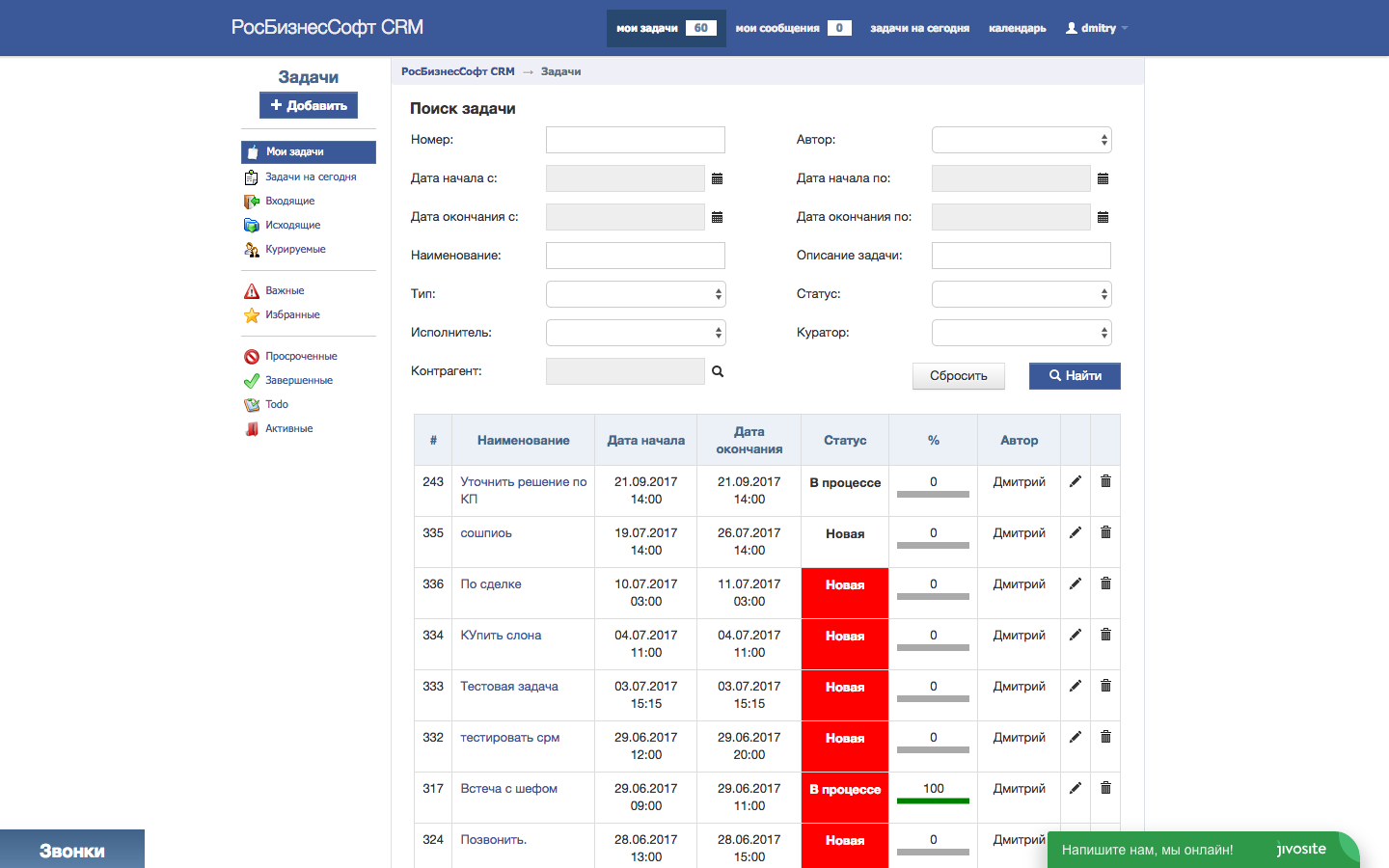Click the magnifier icon next to Контрагент
Image resolution: width=1389 pixels, height=868 pixels.
tap(717, 370)
